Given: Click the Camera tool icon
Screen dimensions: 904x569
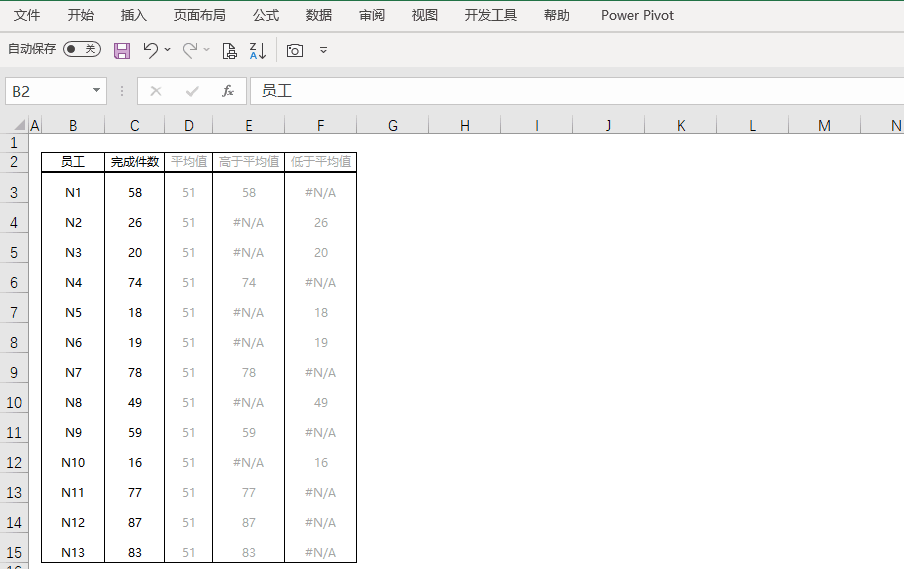Looking at the screenshot, I should point(295,51).
